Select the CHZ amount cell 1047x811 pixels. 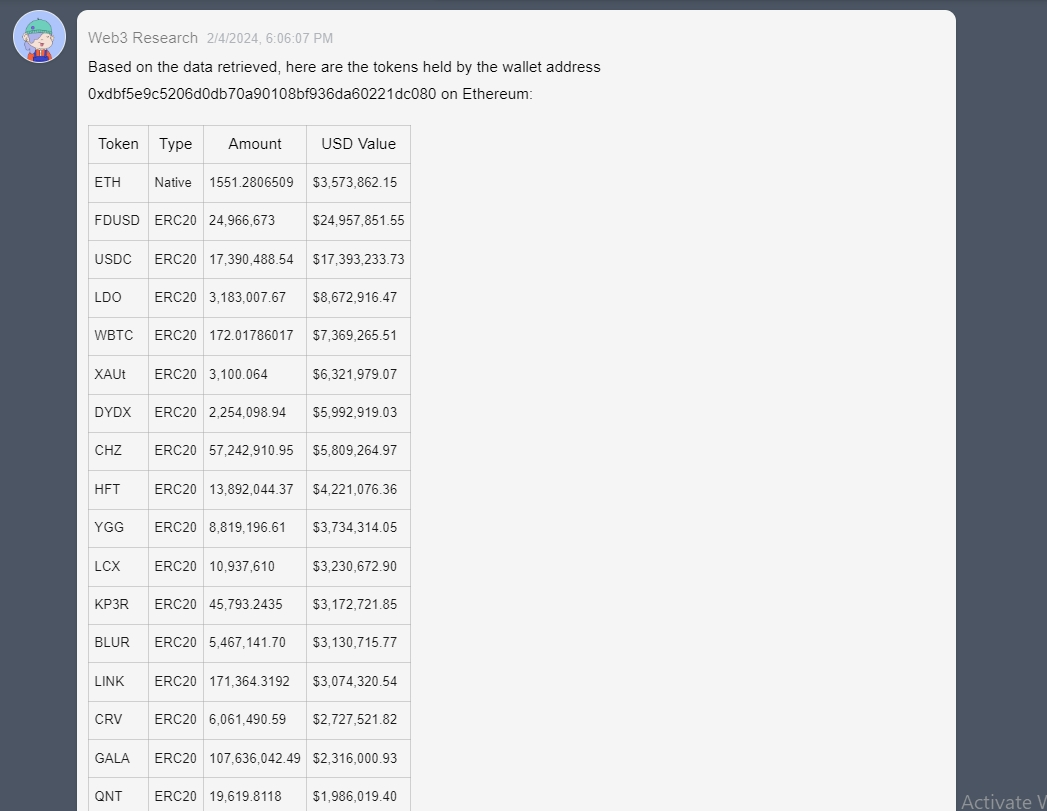tap(254, 451)
